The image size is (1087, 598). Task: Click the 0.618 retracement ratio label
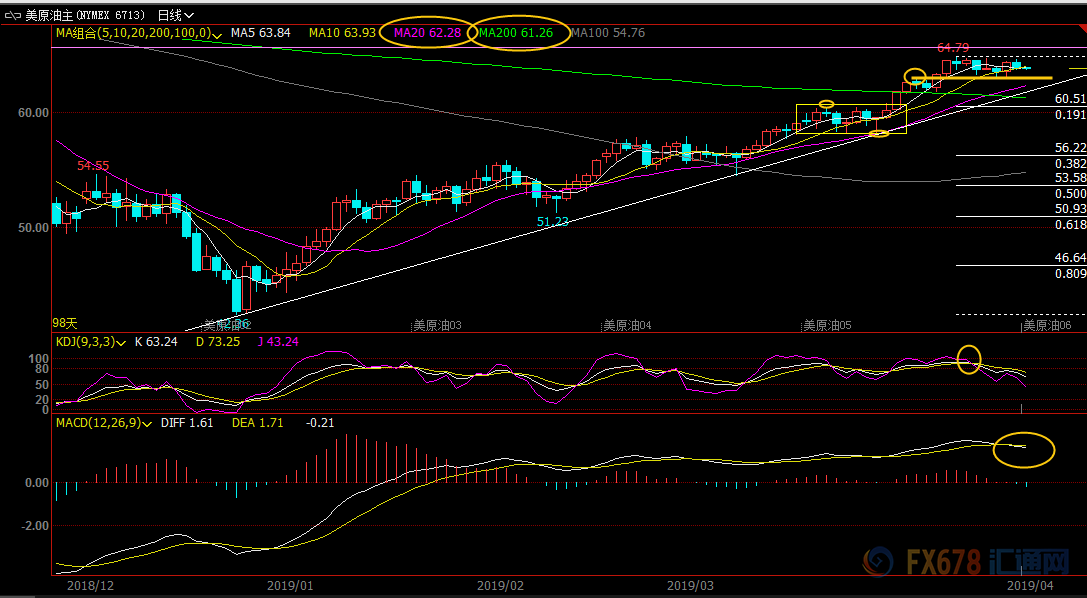coord(1070,225)
